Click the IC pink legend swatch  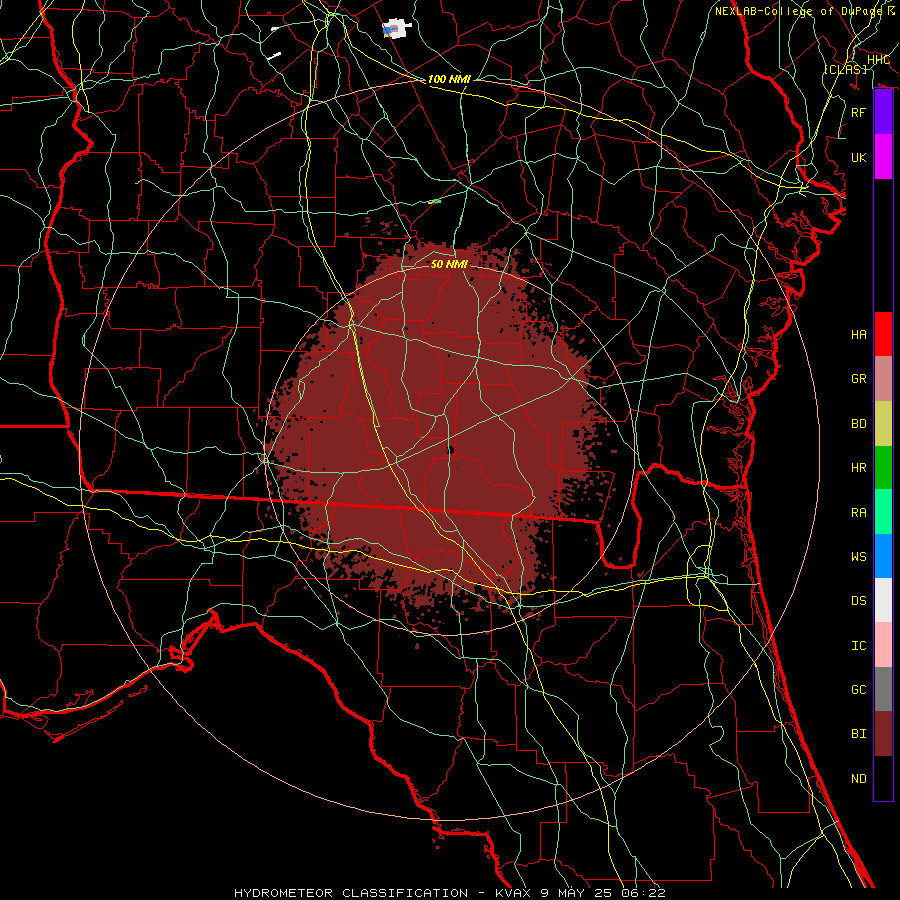pyautogui.click(x=883, y=645)
